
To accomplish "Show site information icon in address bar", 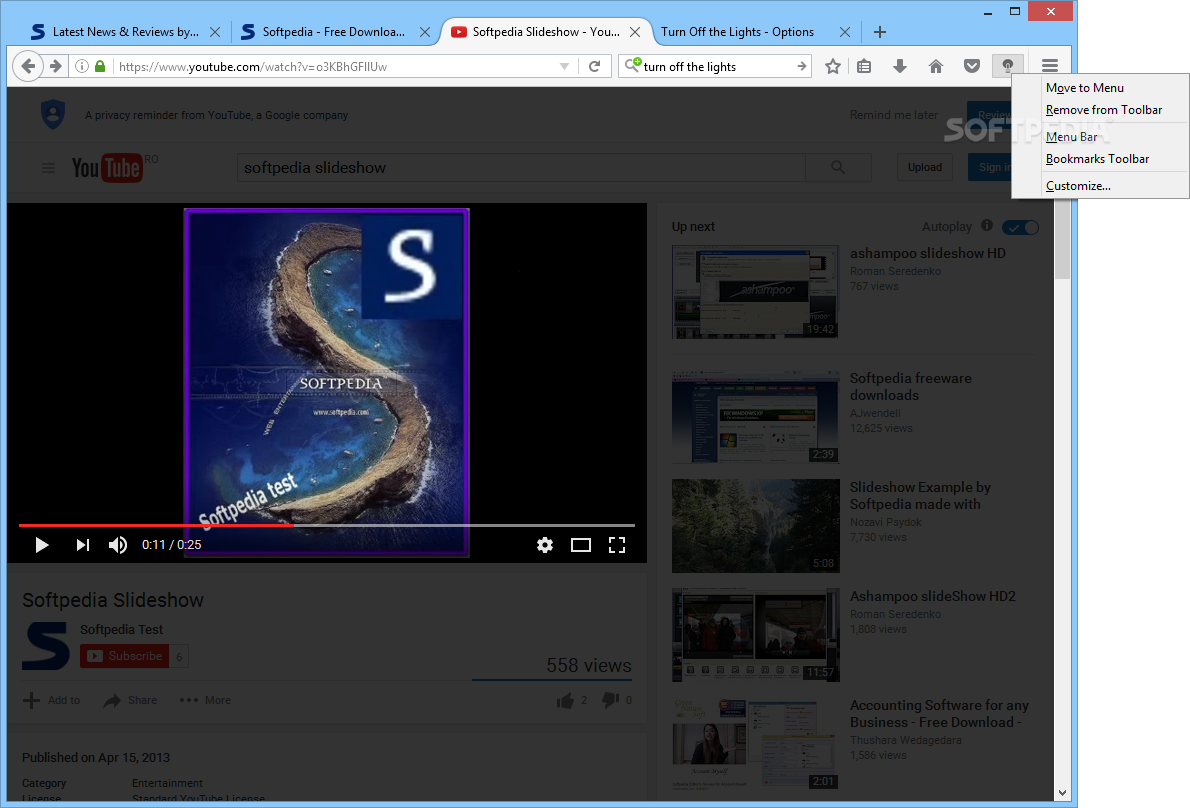I will click(x=82, y=66).
